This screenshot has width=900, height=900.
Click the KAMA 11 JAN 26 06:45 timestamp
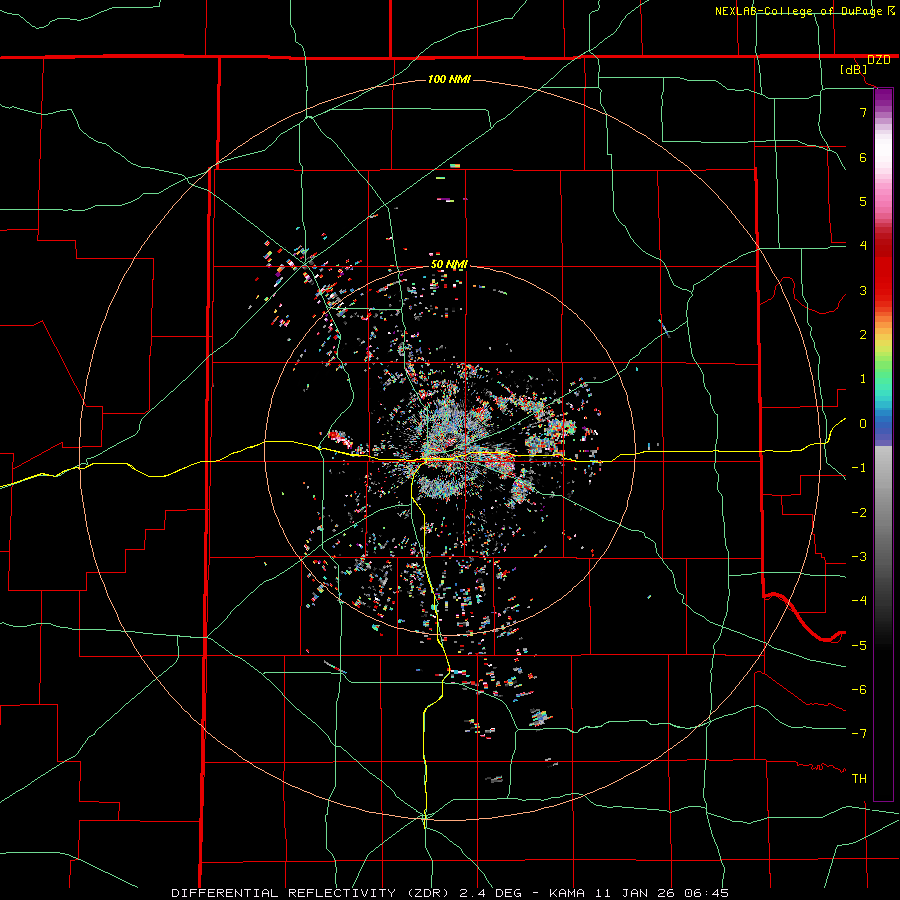click(639, 893)
